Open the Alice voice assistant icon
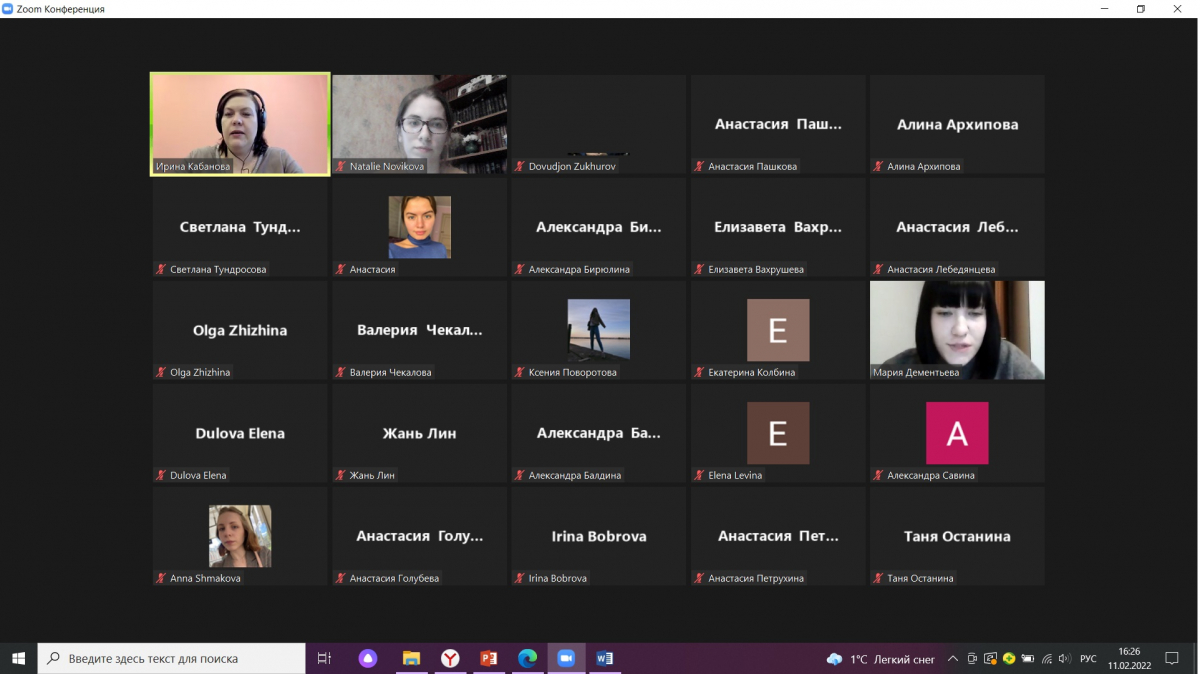The height and width of the screenshot is (674, 1200). click(x=368, y=658)
